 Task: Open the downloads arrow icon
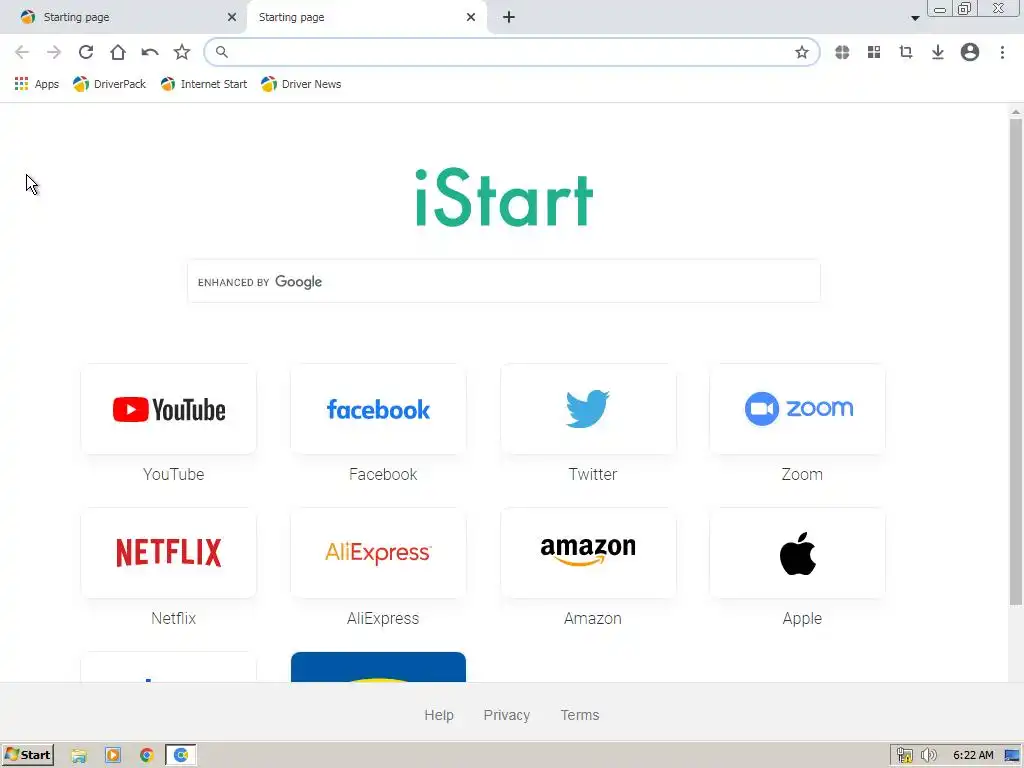(938, 52)
